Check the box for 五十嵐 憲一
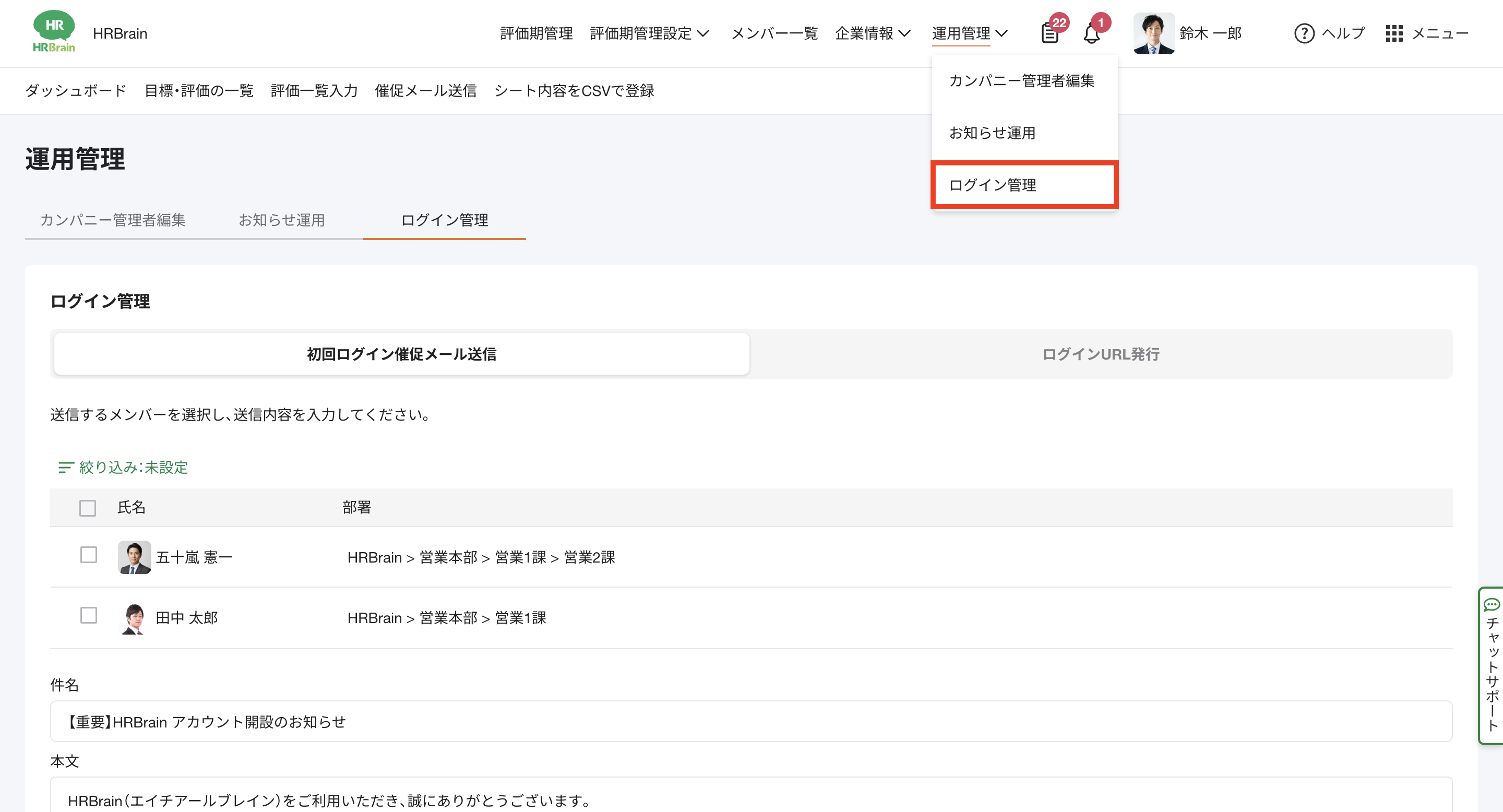 click(89, 555)
